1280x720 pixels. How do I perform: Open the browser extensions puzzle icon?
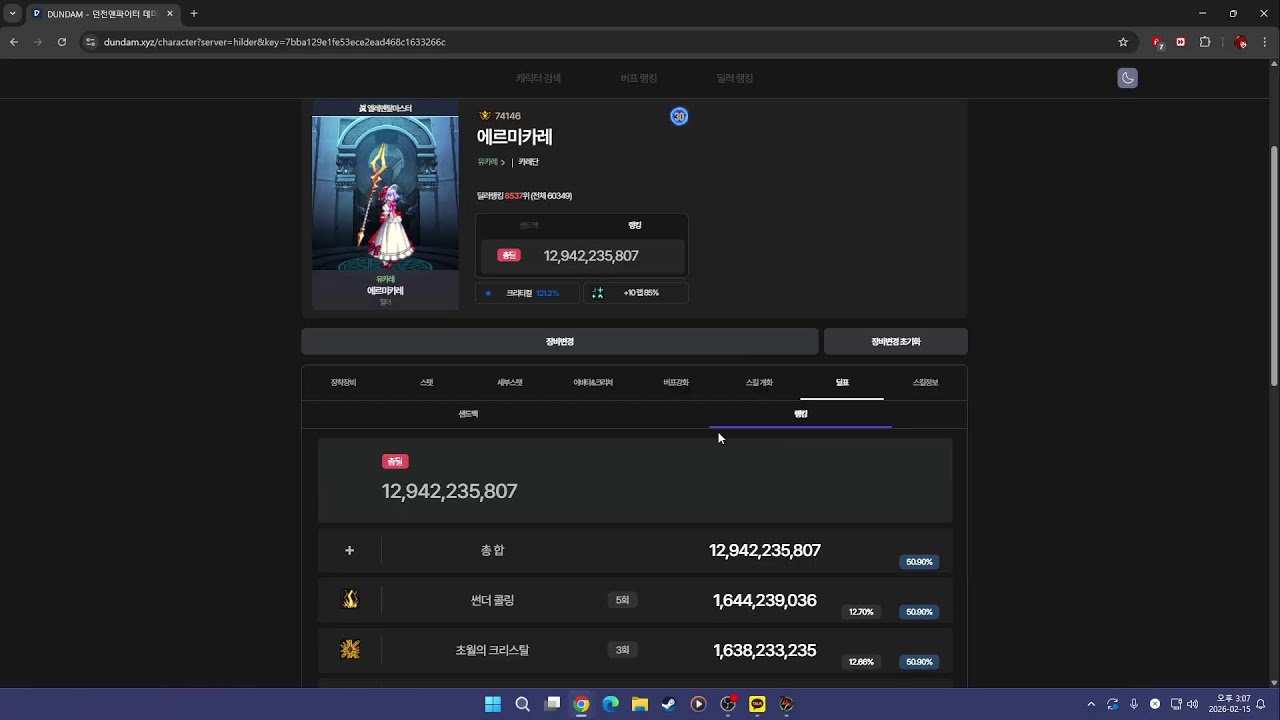1205,42
